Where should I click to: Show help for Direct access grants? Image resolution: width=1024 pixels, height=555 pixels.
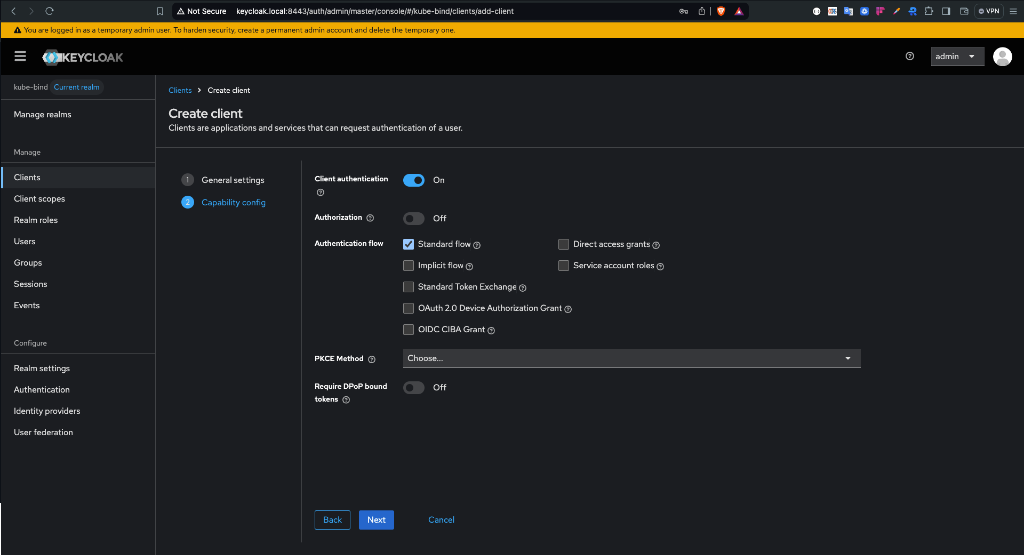[x=656, y=246]
